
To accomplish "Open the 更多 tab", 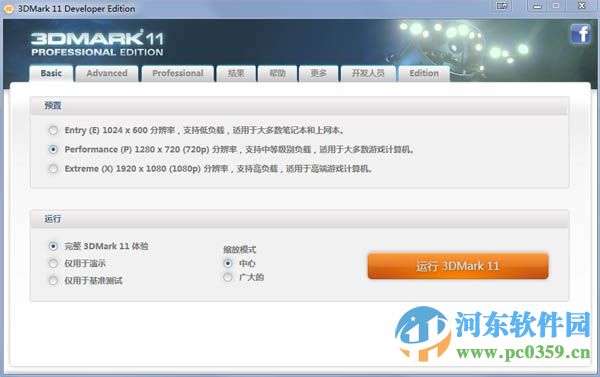I will point(318,73).
